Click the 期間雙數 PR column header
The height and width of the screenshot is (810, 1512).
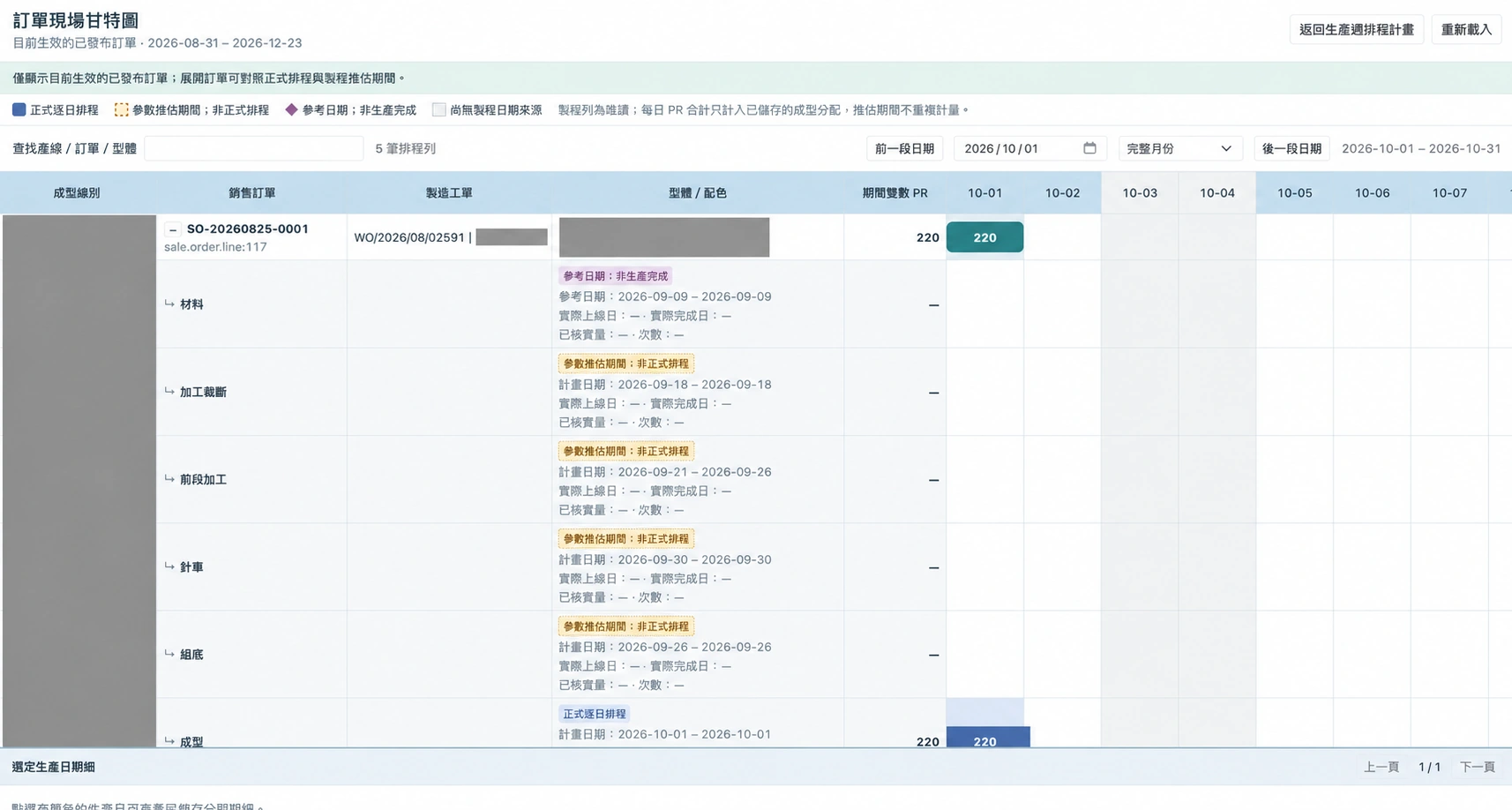point(894,192)
